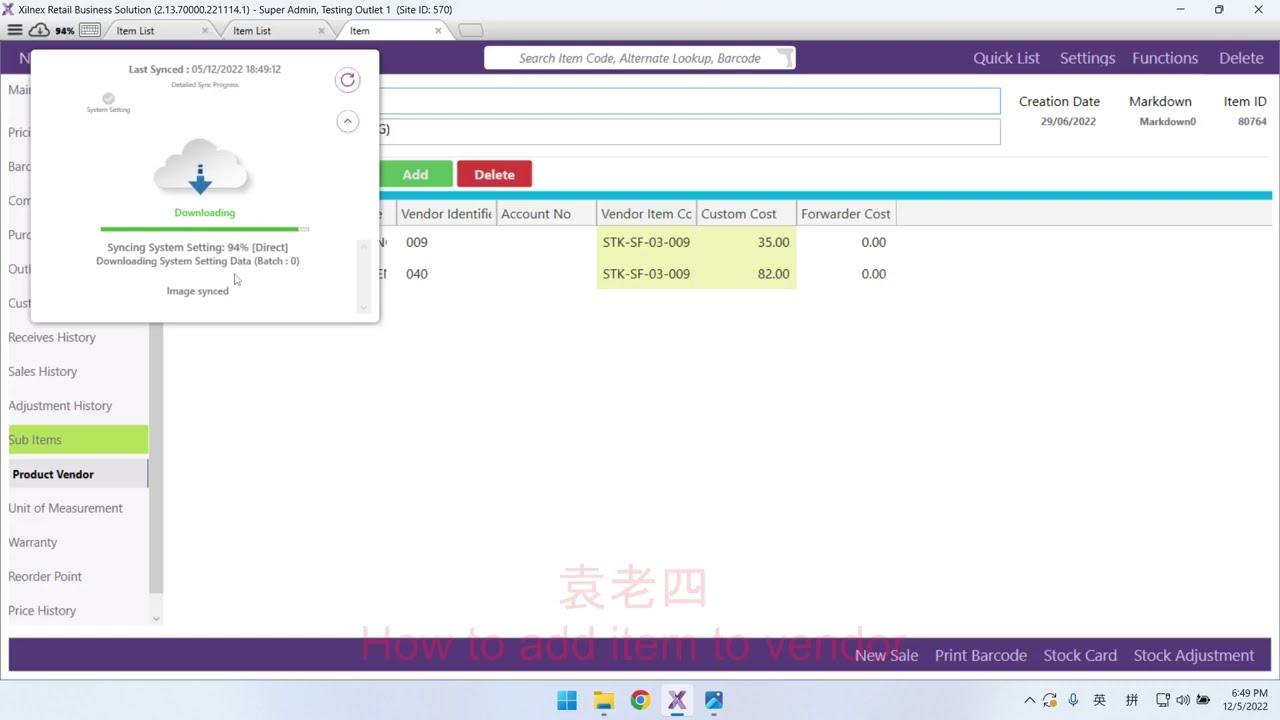This screenshot has height=720, width=1280.
Task: Click the 拼 input mode indicator
Action: [x=1132, y=700]
